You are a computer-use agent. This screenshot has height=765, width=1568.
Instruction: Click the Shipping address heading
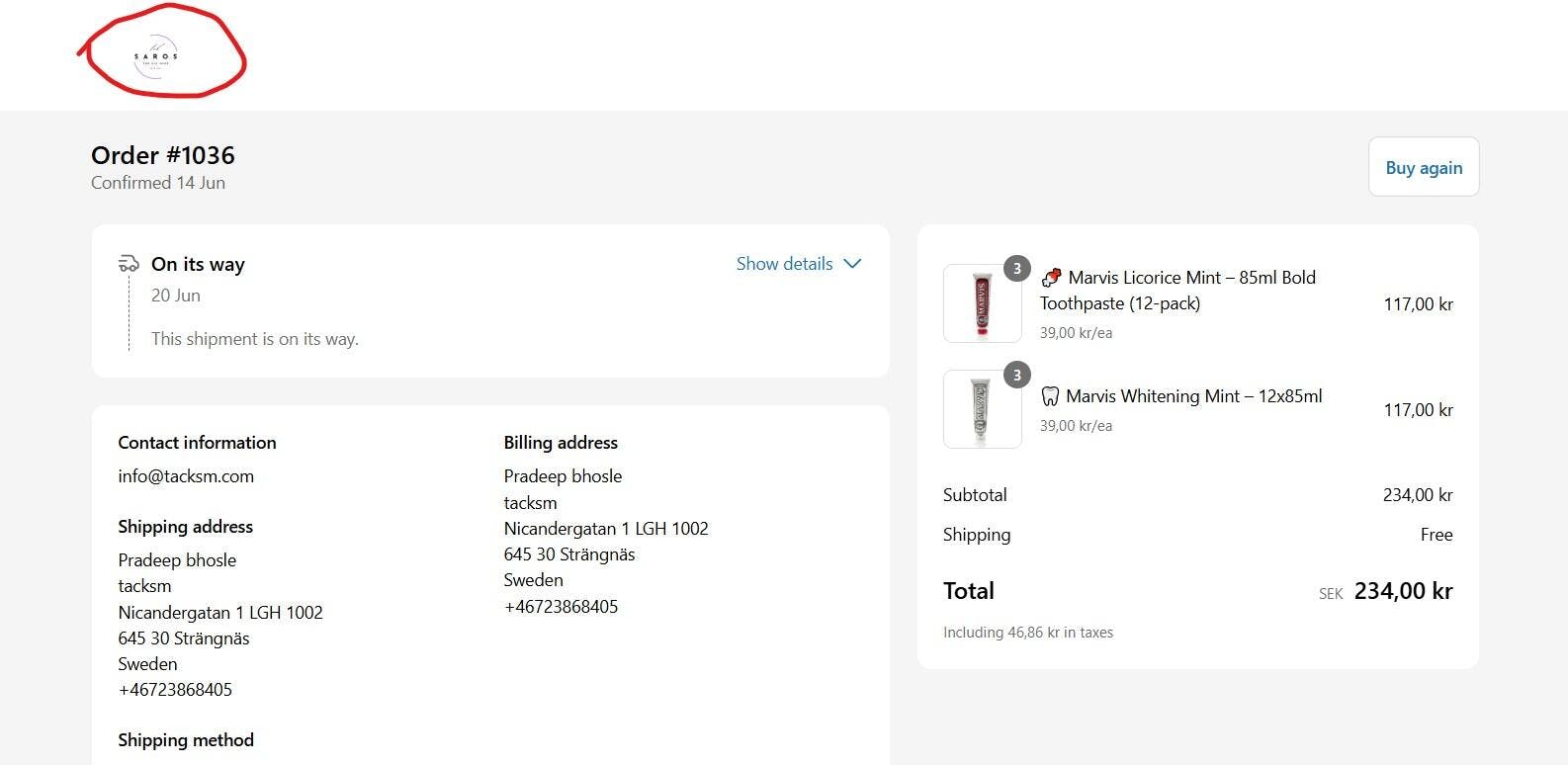pos(185,527)
